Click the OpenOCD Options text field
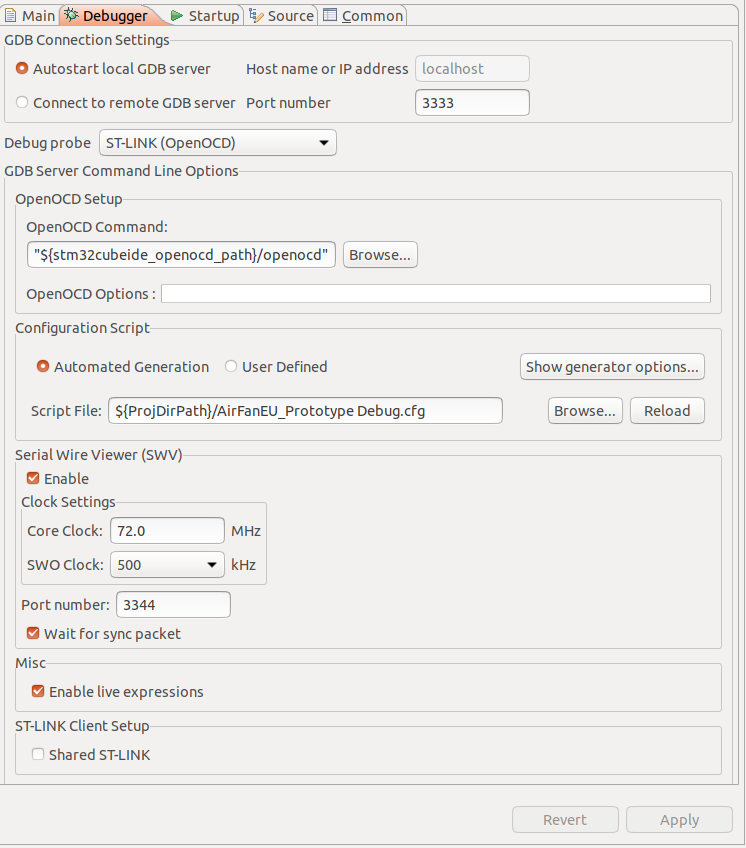This screenshot has width=746, height=848. click(x=435, y=294)
